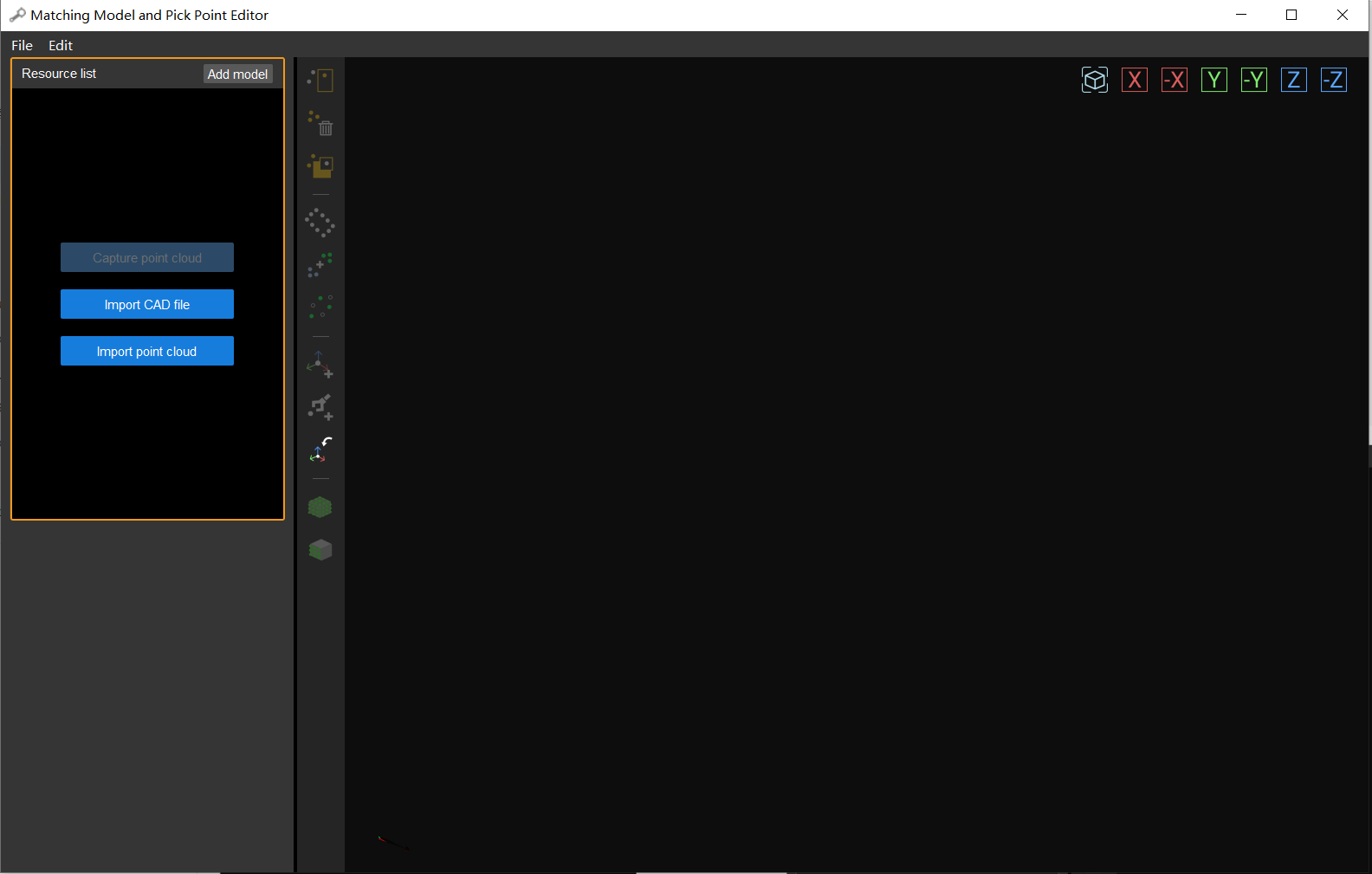Click the green point cloud cube icon

pos(320,507)
